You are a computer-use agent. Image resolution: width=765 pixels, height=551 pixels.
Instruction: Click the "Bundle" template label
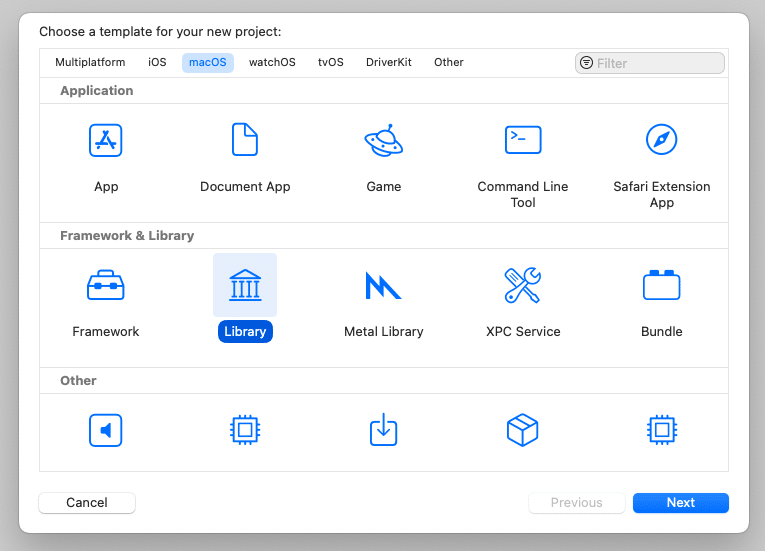[x=662, y=331]
